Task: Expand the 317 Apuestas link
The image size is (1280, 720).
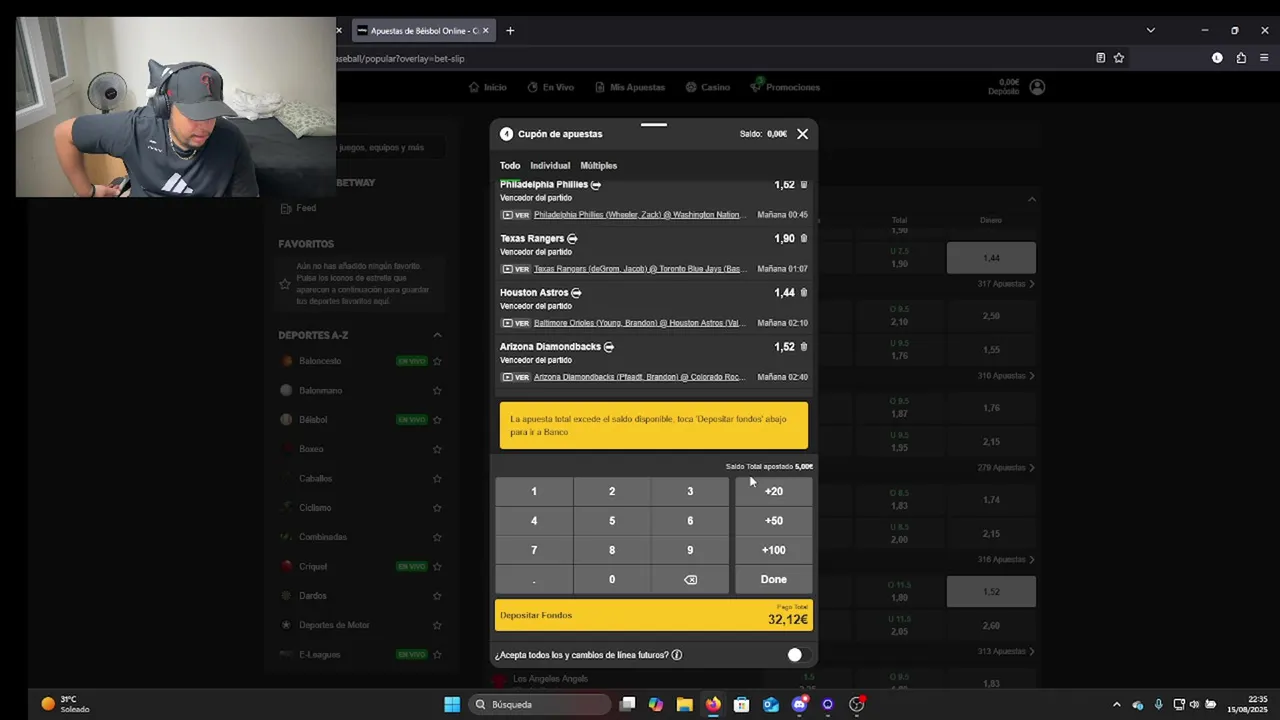Action: pos(1007,284)
